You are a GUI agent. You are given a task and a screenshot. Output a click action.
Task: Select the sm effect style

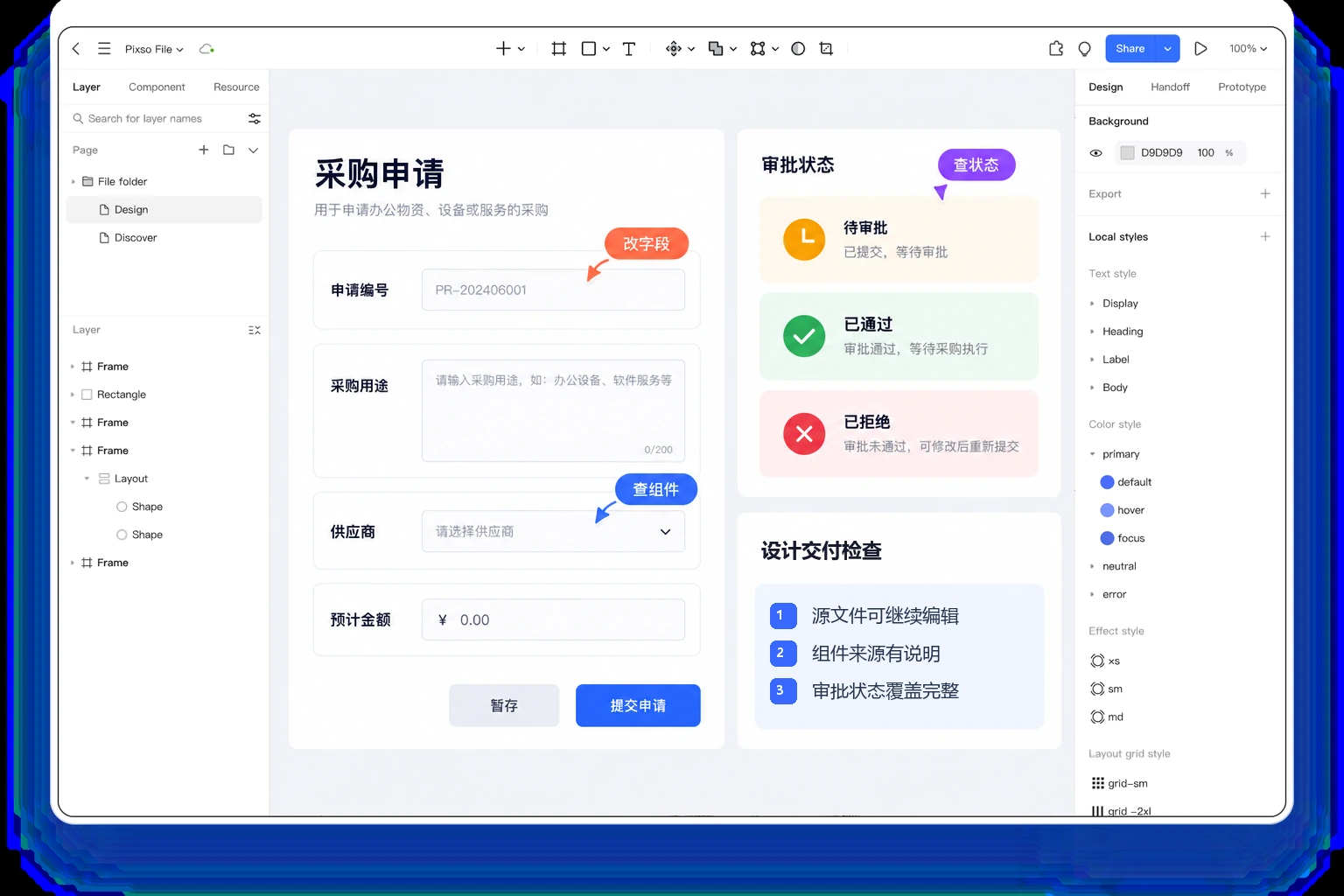click(x=1106, y=689)
